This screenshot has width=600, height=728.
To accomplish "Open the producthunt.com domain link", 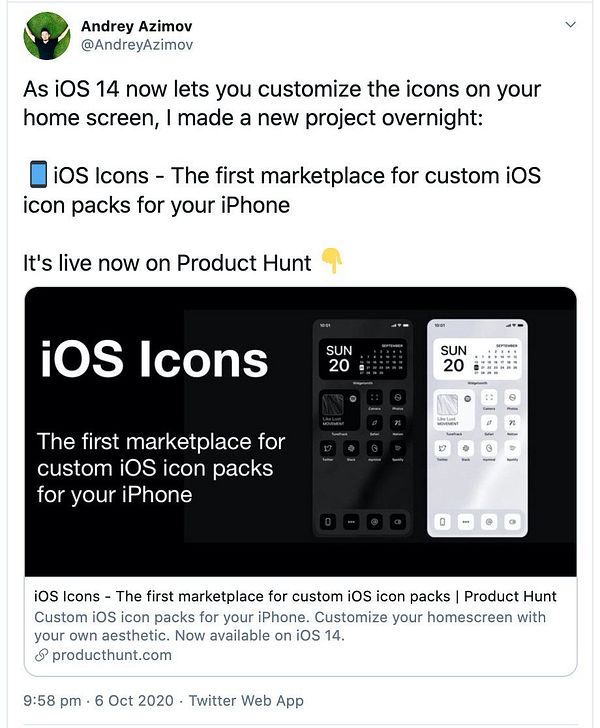I will coord(111,655).
